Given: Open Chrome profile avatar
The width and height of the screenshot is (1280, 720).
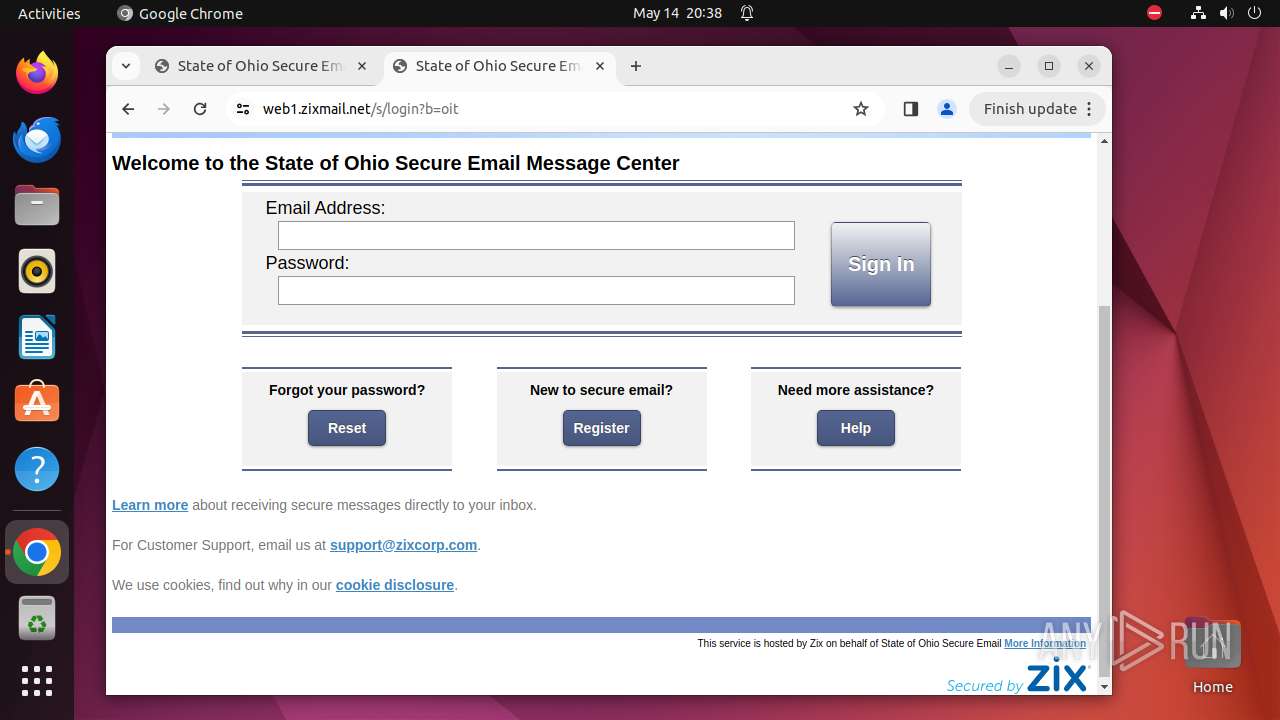Looking at the screenshot, I should 947,109.
